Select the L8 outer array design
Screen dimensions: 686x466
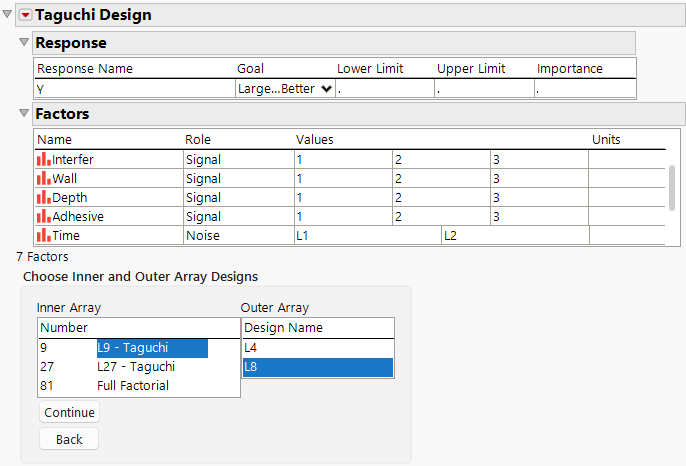[x=318, y=368]
